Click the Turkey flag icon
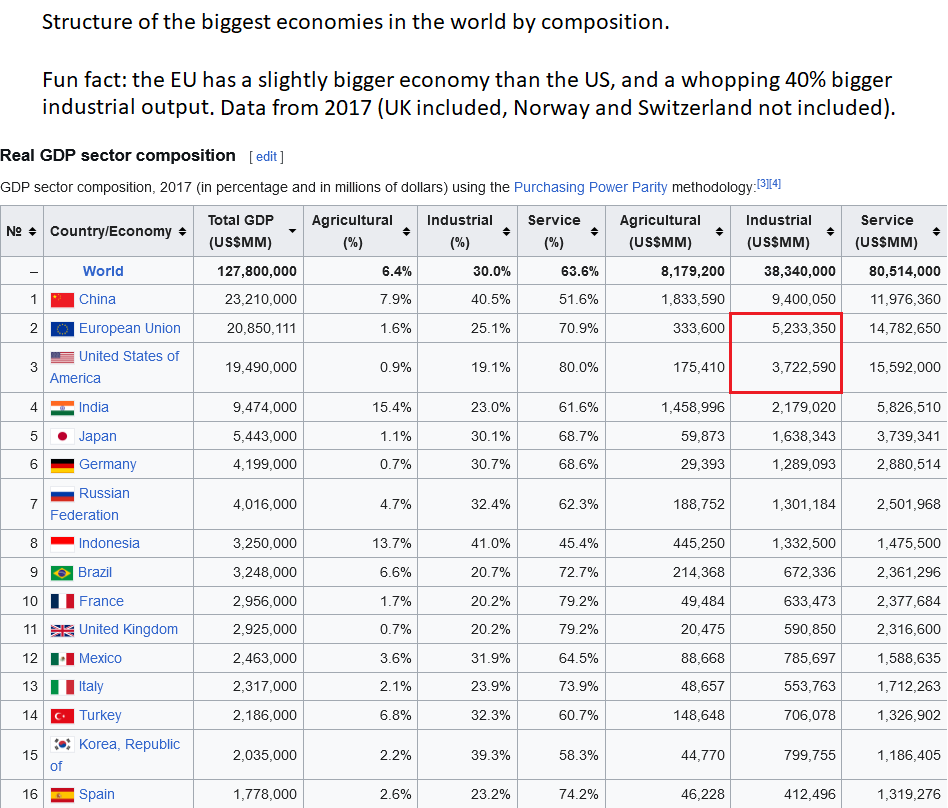Viewport: 948px width, 808px height. coord(62,716)
